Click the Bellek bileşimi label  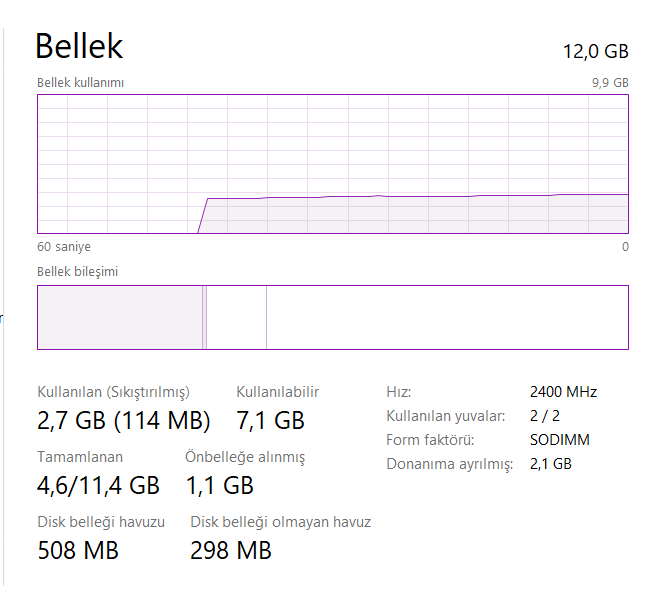[x=78, y=271]
